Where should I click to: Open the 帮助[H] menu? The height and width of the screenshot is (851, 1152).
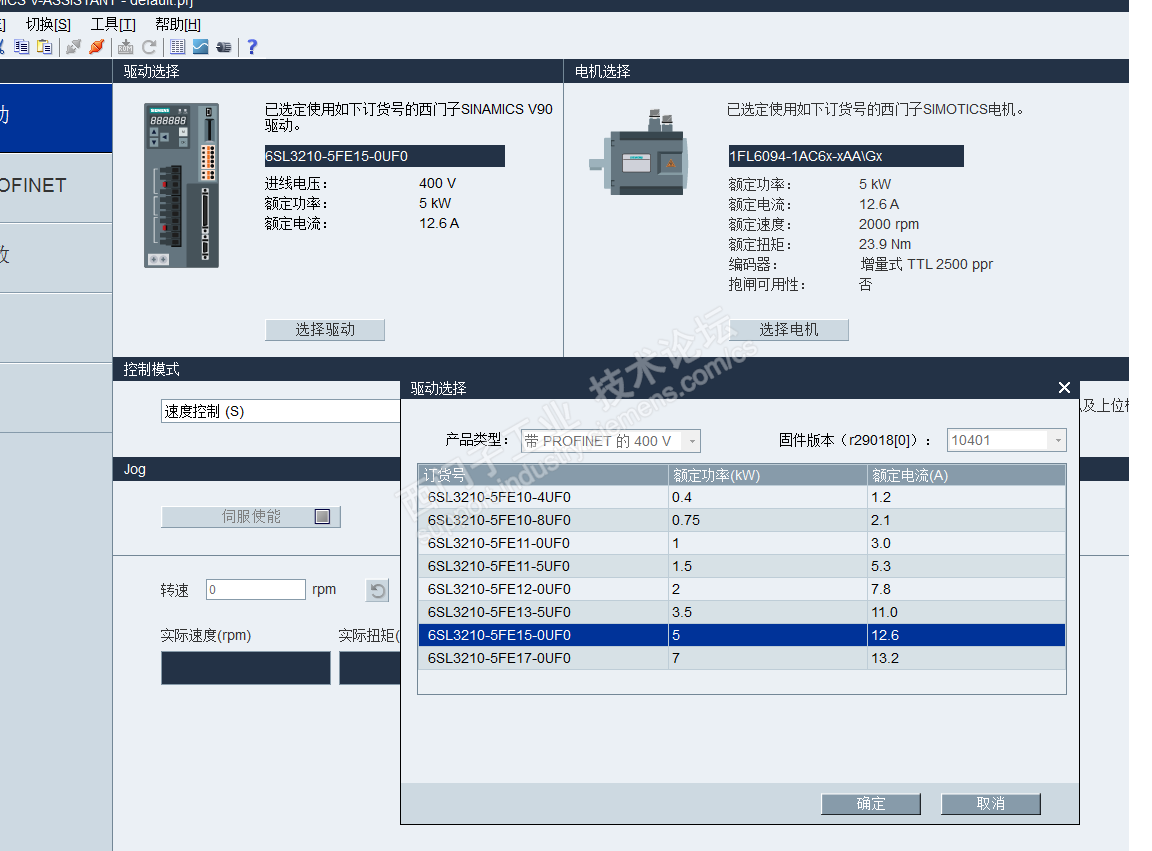(178, 24)
